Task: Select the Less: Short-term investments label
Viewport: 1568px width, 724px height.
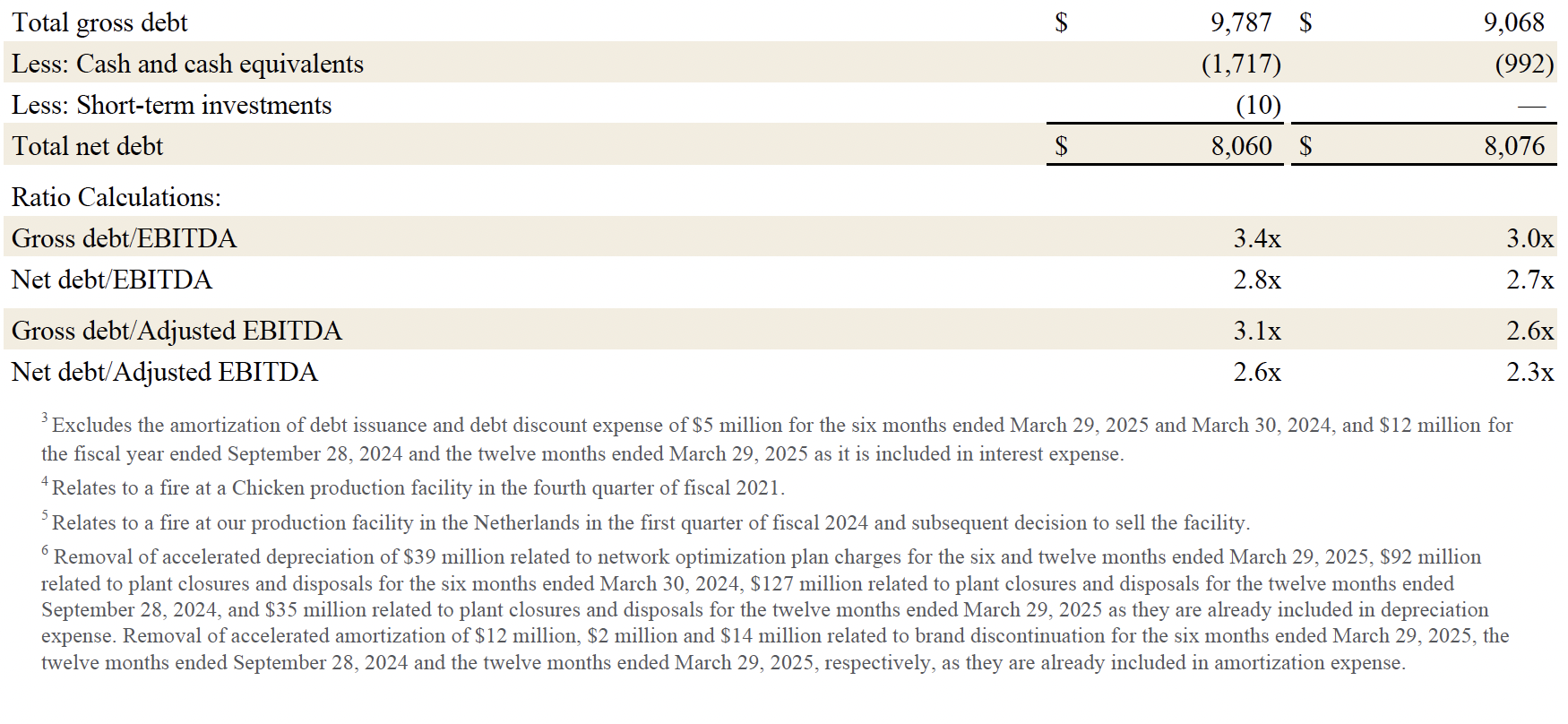Action: point(171,105)
